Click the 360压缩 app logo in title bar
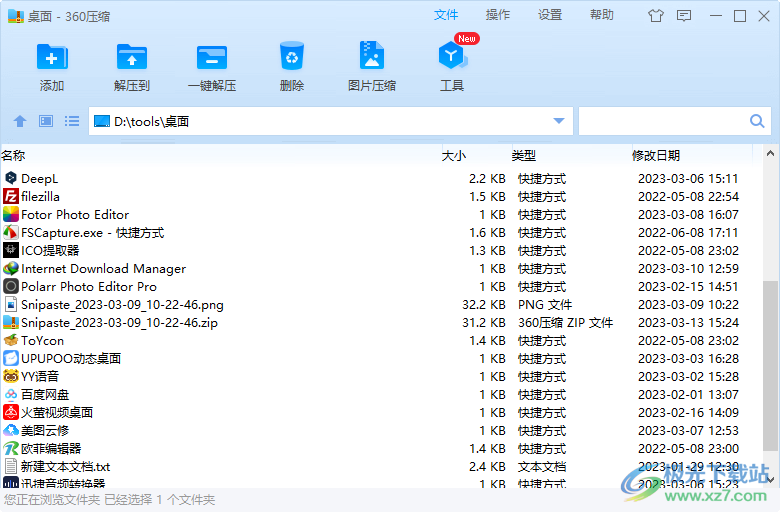Viewport: 780px width, 512px height. [16, 16]
